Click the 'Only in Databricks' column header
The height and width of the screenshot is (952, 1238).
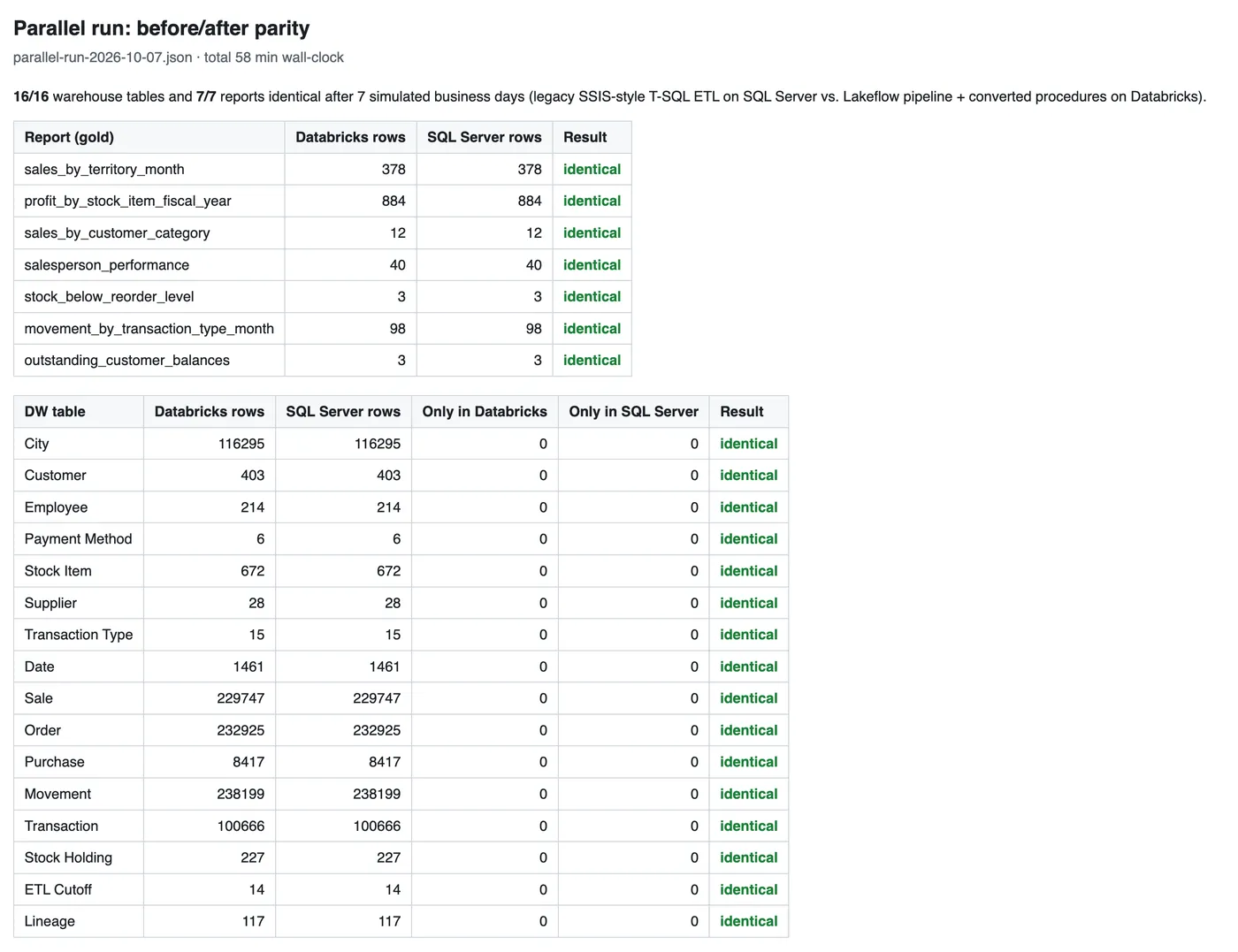pyautogui.click(x=485, y=411)
